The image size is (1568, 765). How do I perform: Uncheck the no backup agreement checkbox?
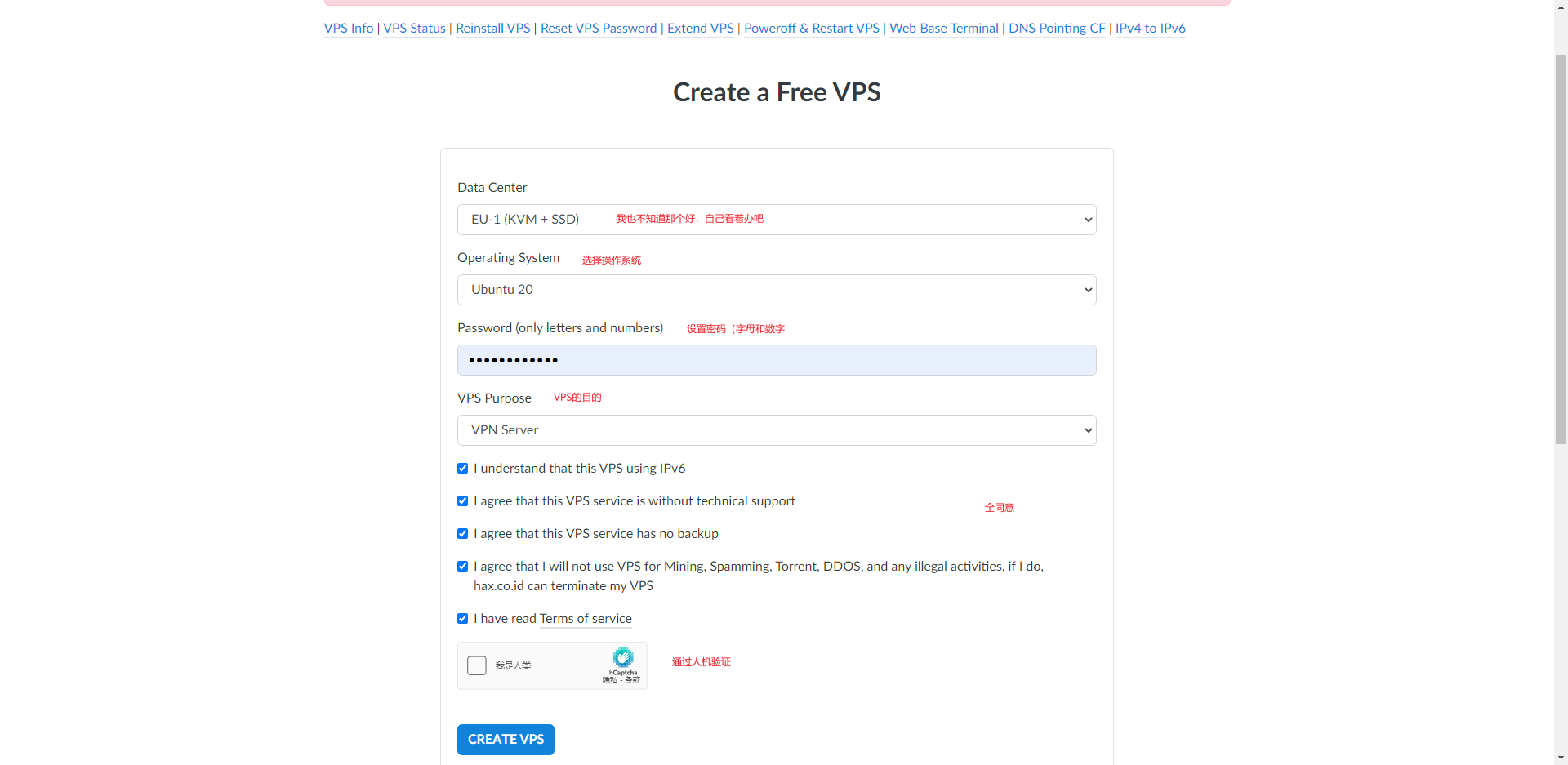(463, 533)
